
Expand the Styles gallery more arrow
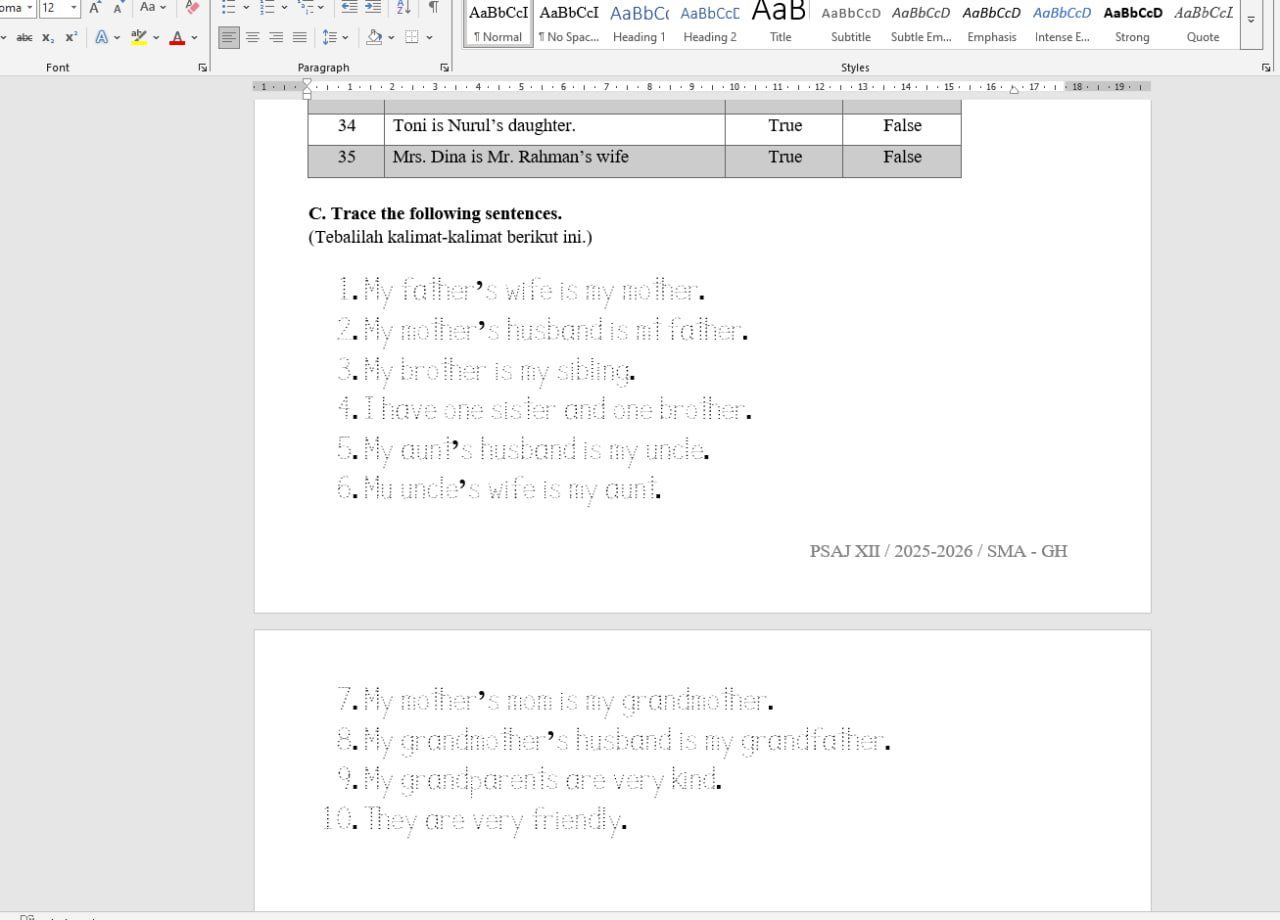coord(1251,20)
